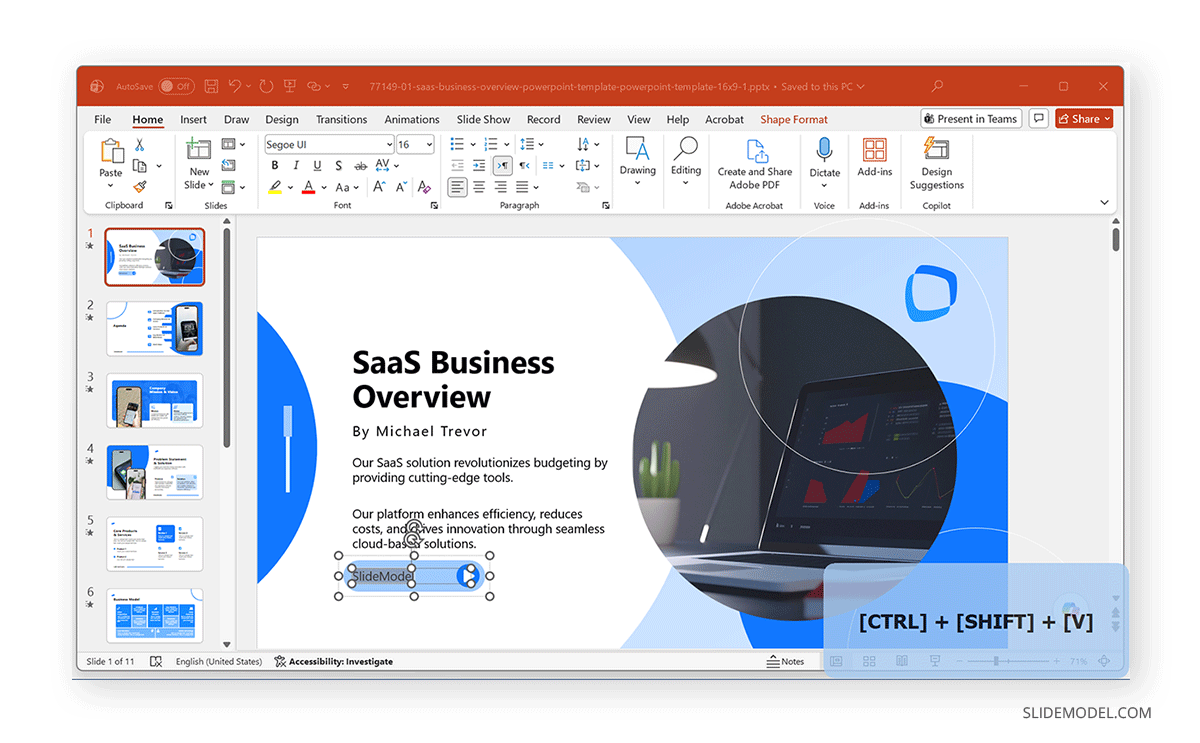Click the SaaS Business Overview title text
The image size is (1200, 743).
(x=453, y=379)
